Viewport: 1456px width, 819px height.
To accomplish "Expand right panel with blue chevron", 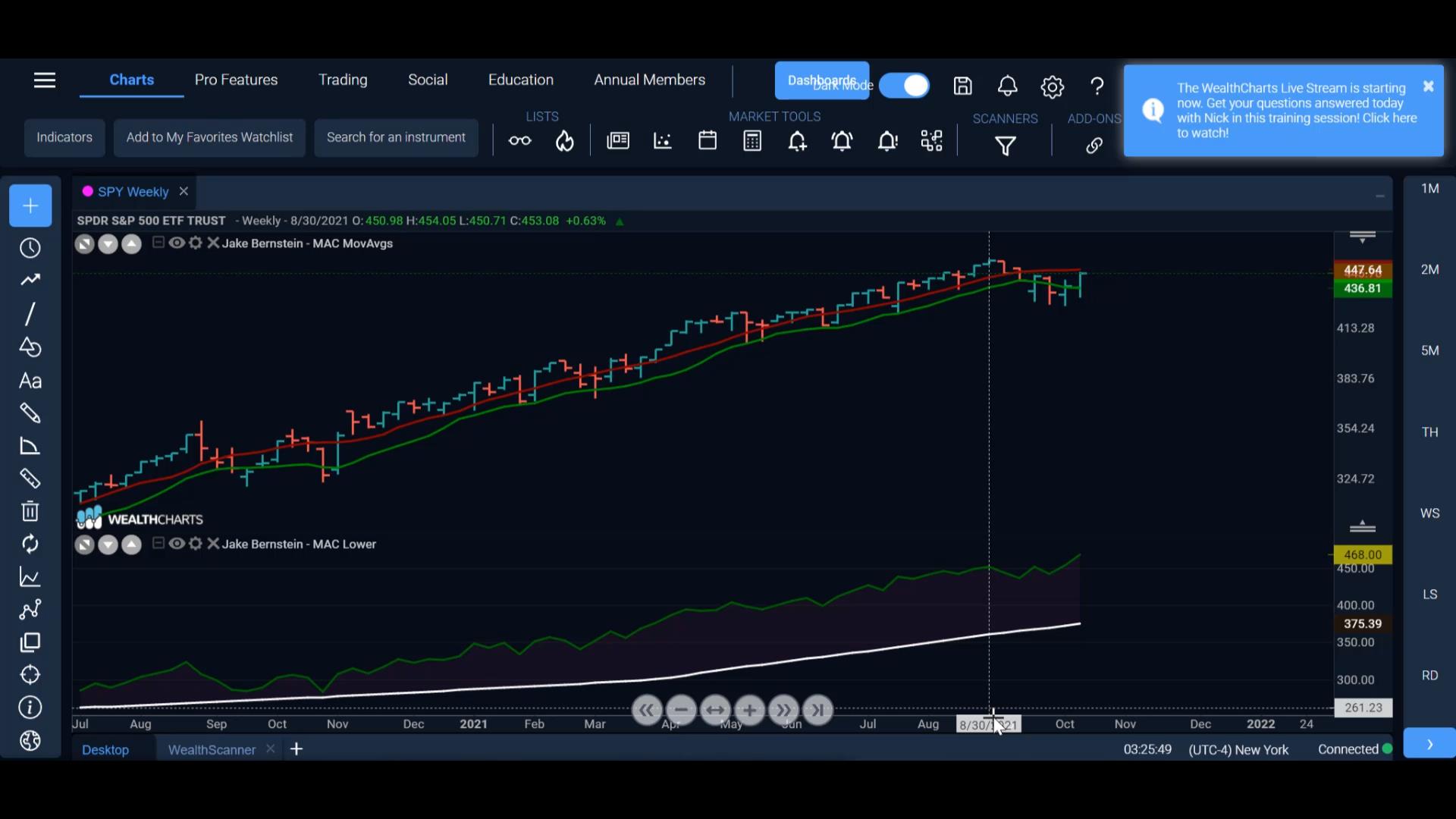I will point(1429,744).
